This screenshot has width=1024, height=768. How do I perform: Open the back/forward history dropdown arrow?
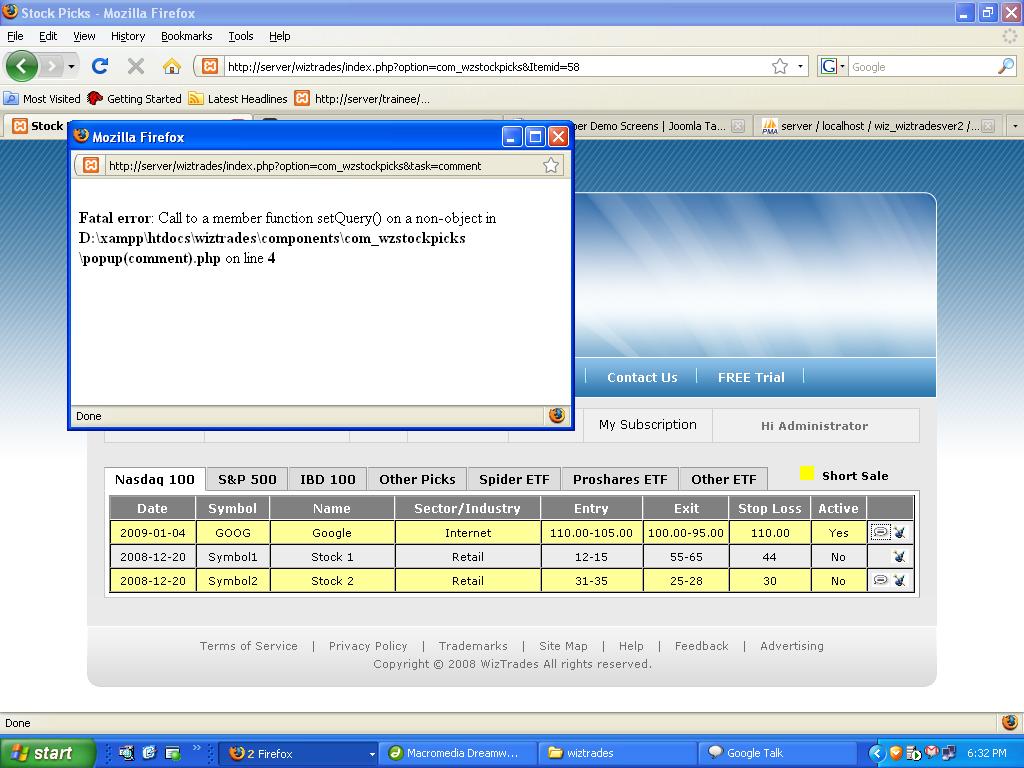click(71, 67)
